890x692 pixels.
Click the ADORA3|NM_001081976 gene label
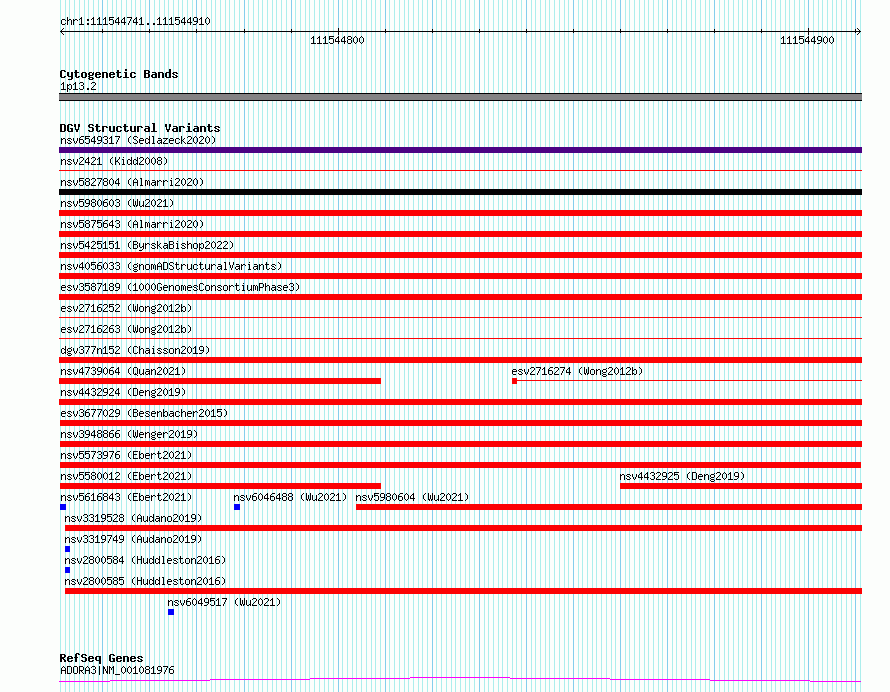[117, 670]
